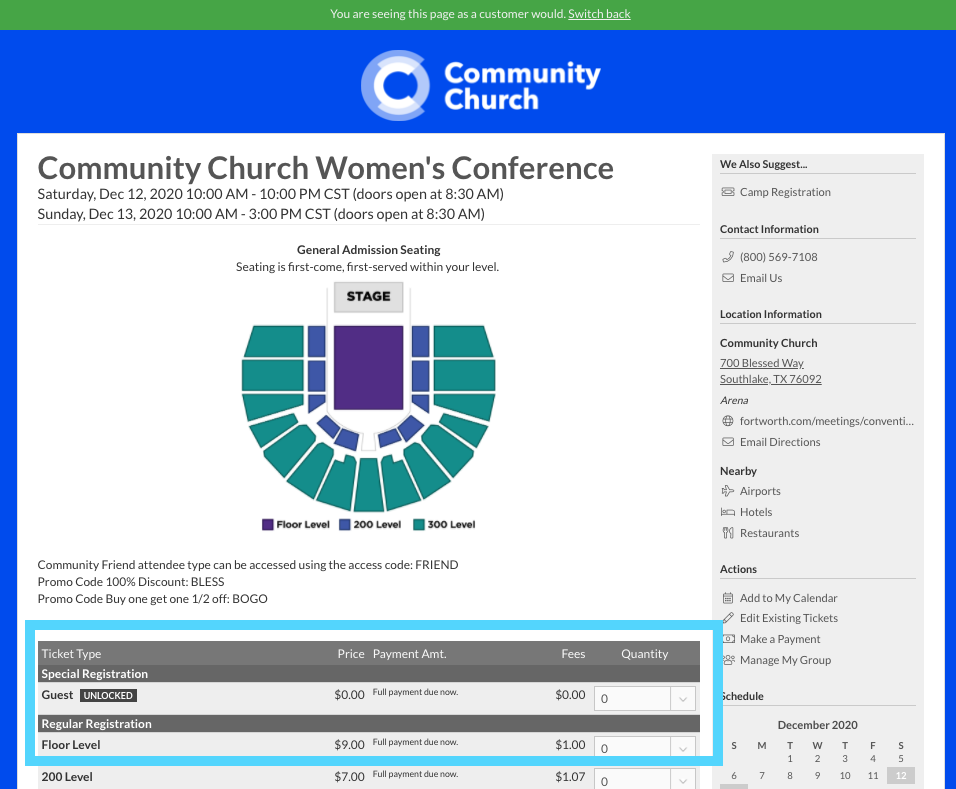
Task: Click the bed icon beside Hotels
Action: click(729, 512)
